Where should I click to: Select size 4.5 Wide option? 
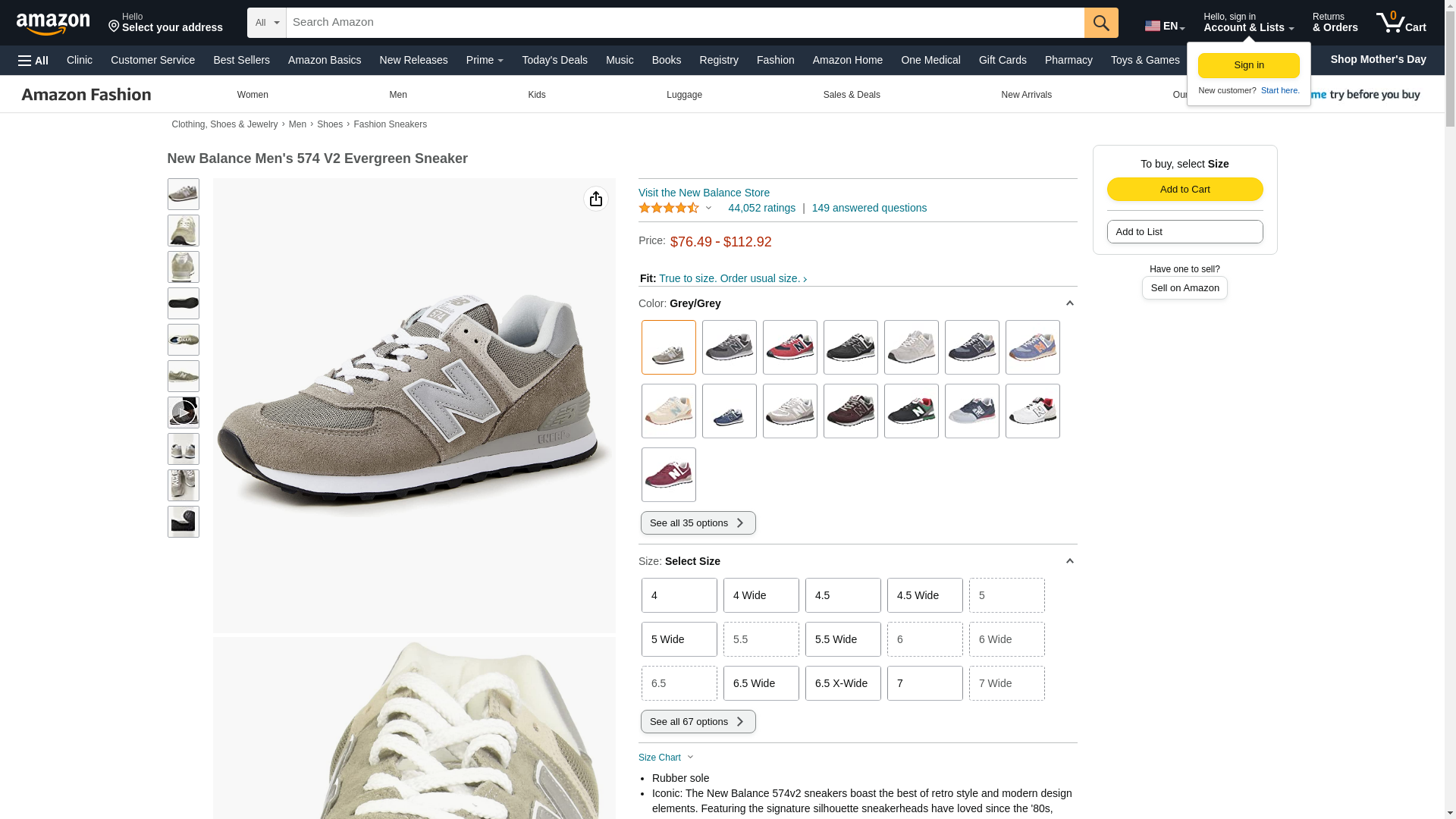point(924,595)
